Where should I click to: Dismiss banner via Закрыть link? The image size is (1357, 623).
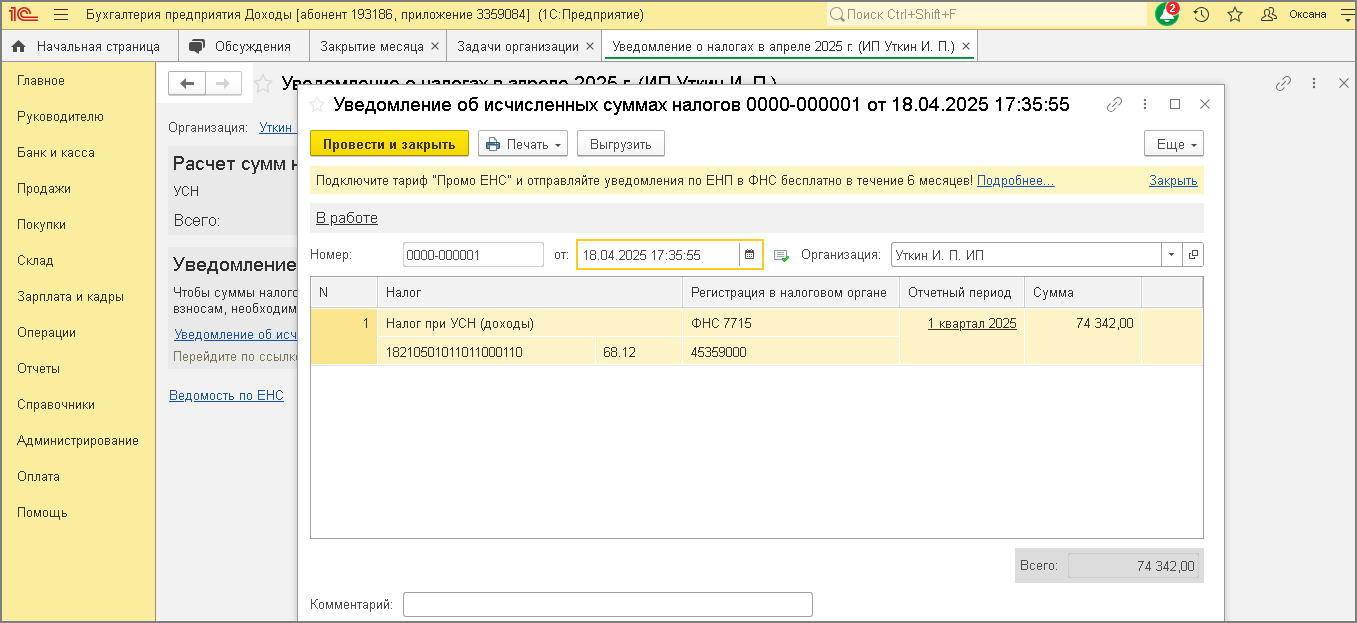tap(1173, 181)
